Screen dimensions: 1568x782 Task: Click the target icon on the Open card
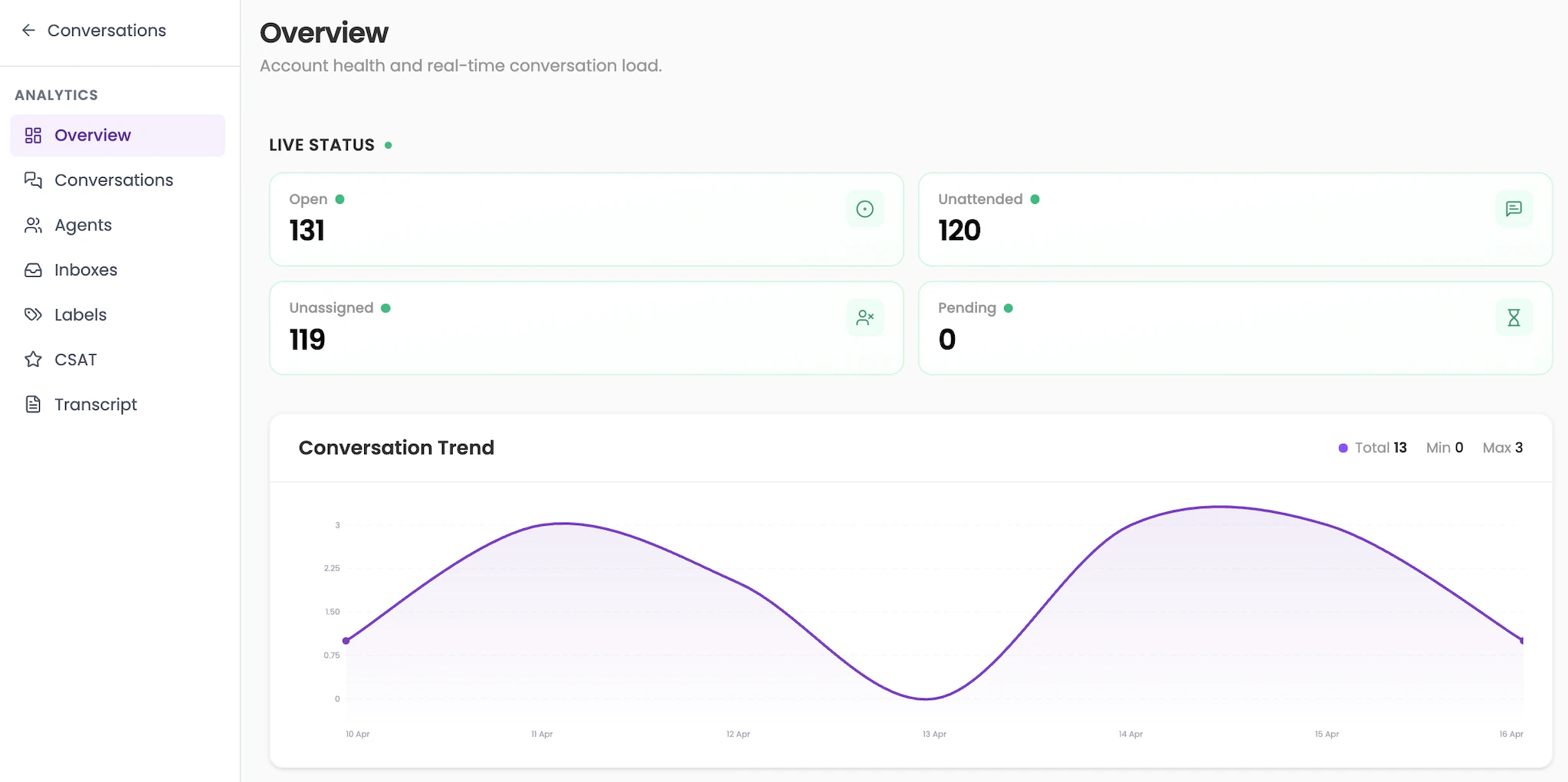click(864, 209)
